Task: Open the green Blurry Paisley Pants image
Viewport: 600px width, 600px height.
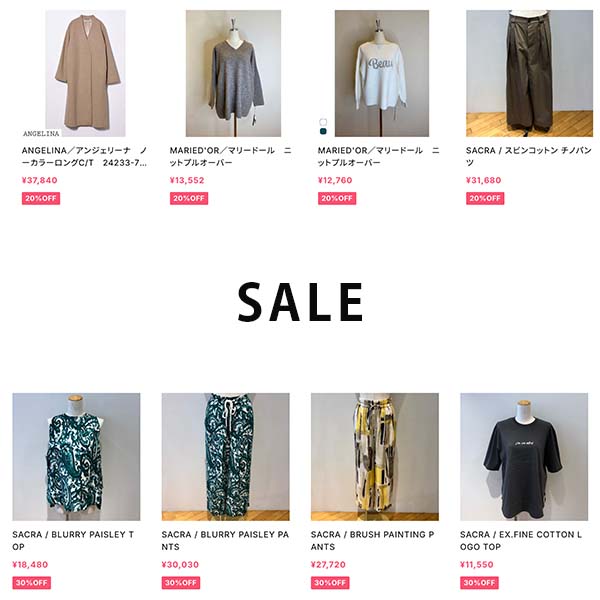Action: (x=225, y=457)
